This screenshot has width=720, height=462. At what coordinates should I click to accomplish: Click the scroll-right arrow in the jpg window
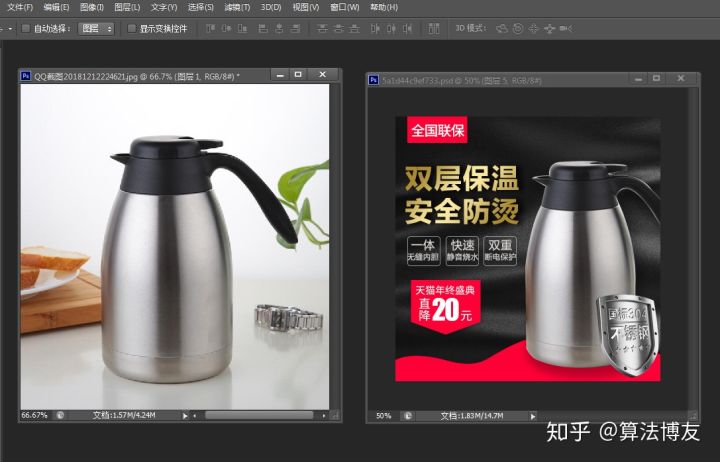point(324,416)
